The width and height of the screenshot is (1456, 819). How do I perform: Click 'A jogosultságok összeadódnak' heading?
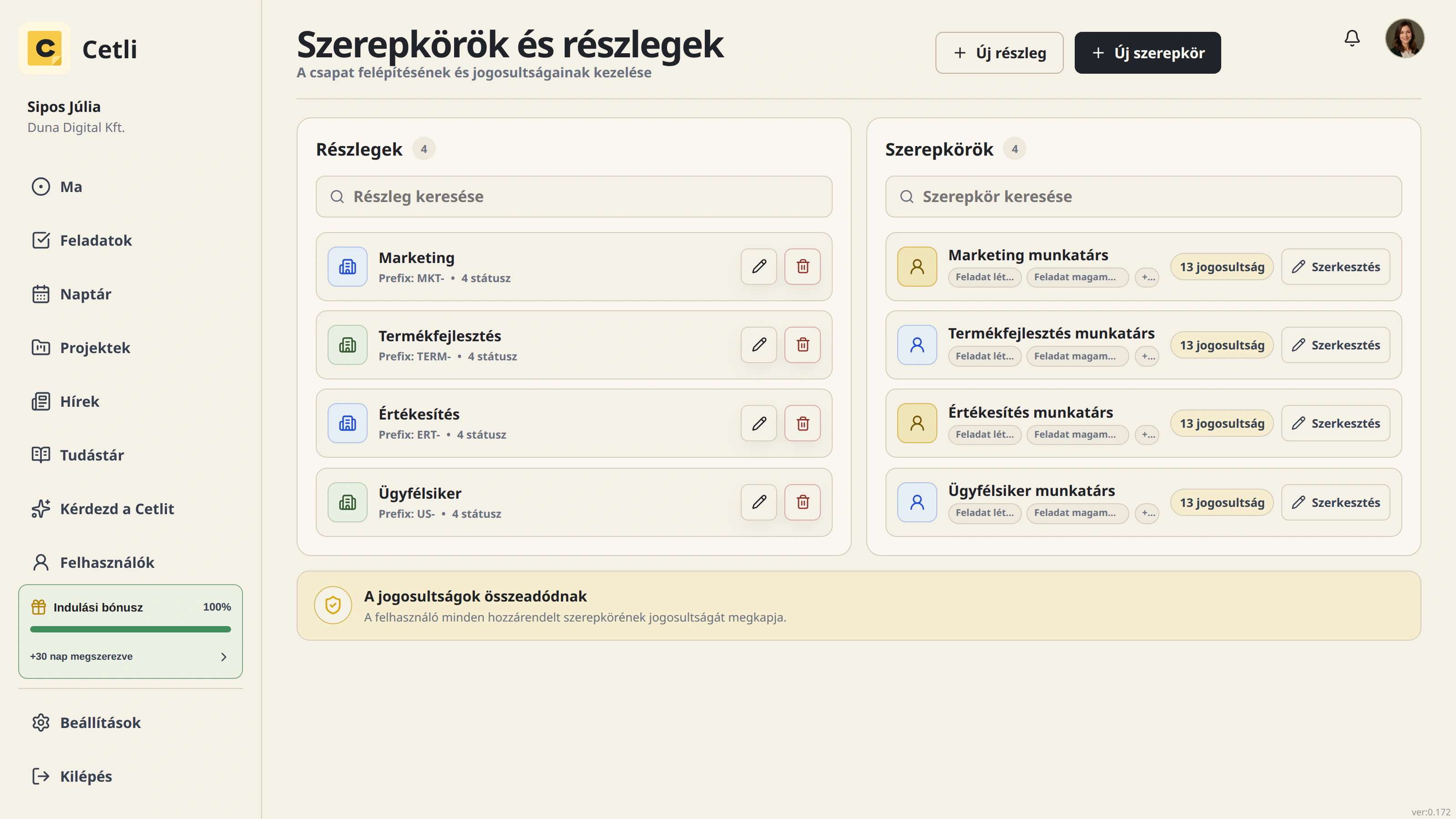[x=475, y=597]
